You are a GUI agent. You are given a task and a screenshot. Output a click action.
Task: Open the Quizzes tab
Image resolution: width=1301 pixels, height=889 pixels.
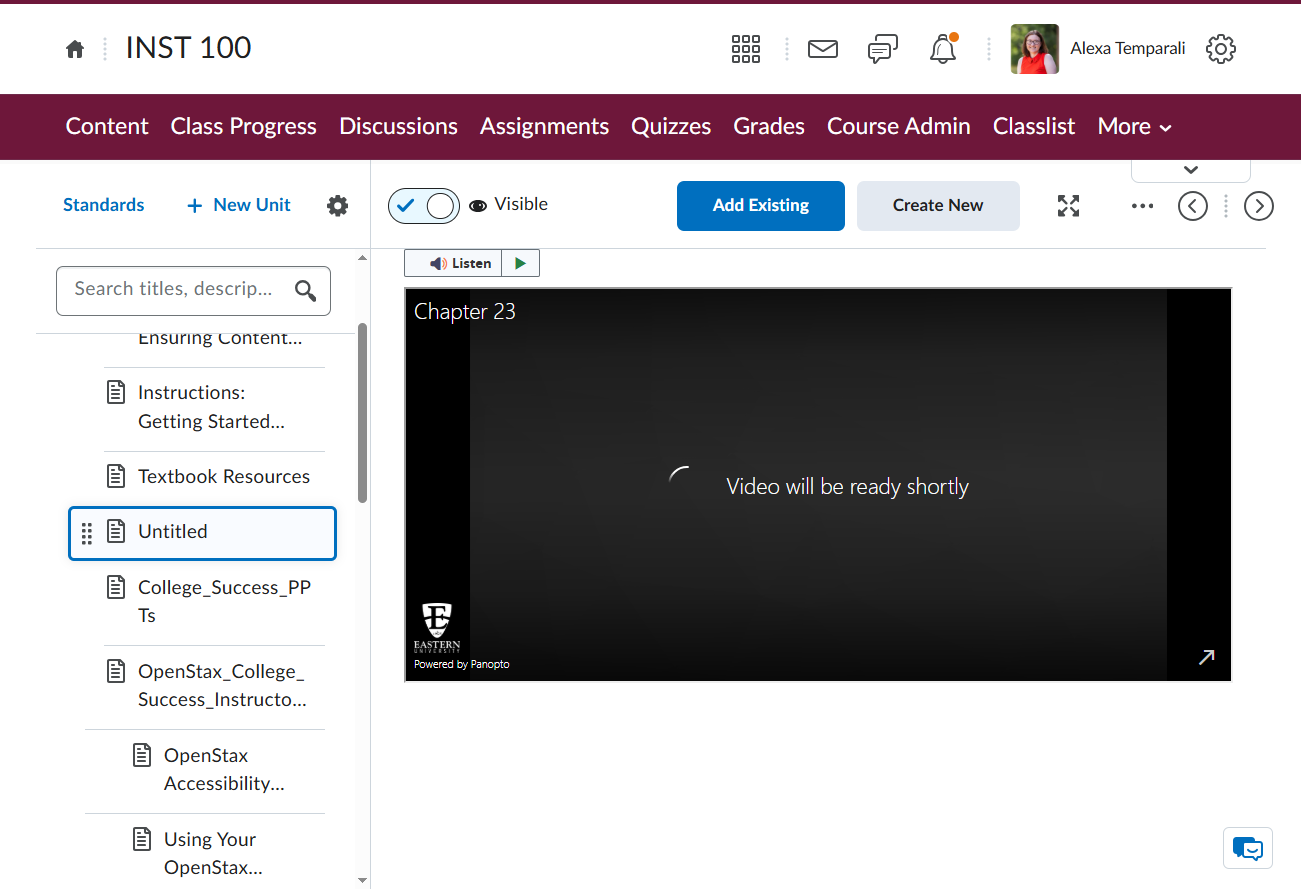click(671, 127)
